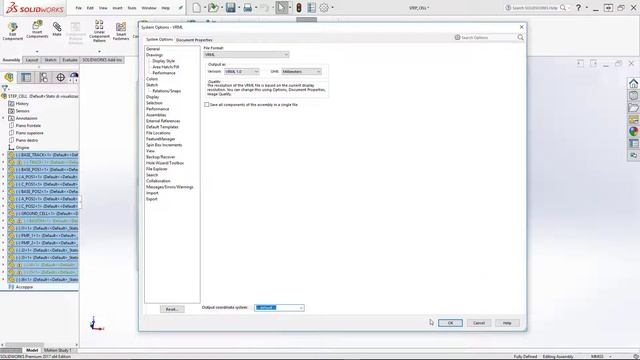Click the Reset button
This screenshot has height=360, width=640.
(172, 309)
